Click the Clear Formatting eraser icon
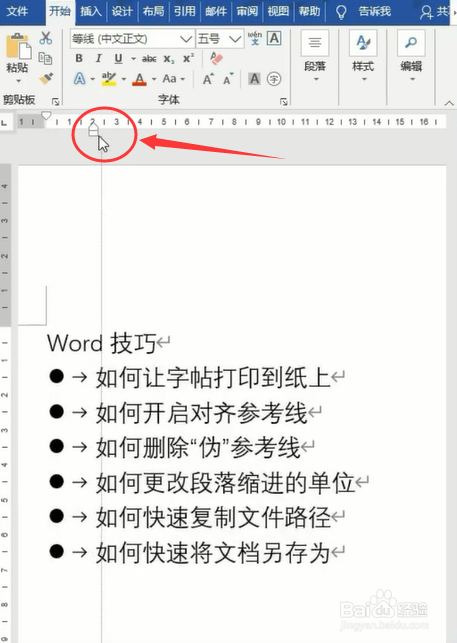Screen dimensions: 457x643 click(x=216, y=59)
